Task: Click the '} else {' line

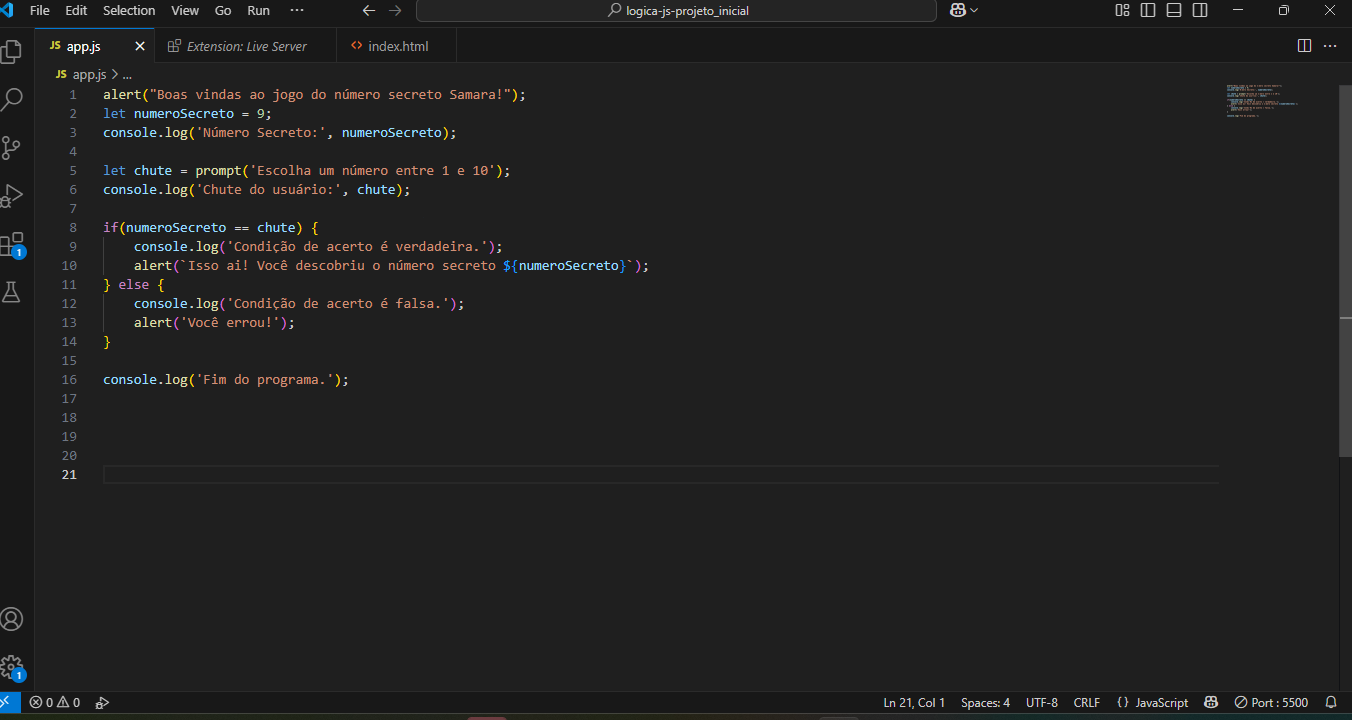Action: pyautogui.click(x=134, y=285)
